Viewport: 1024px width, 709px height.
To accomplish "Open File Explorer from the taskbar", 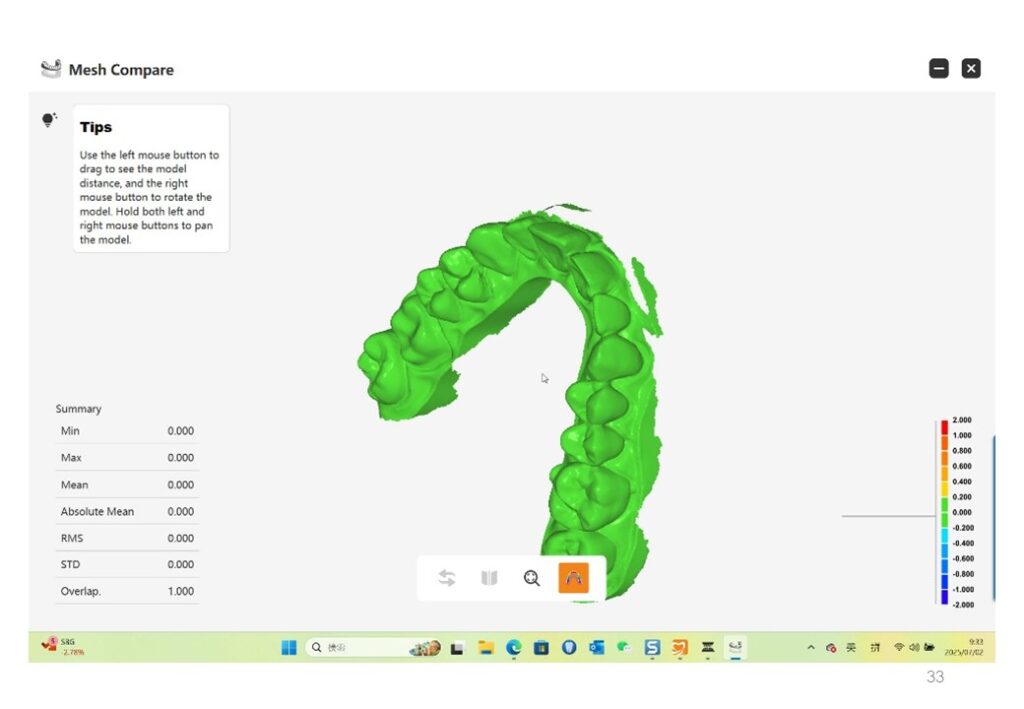I will (485, 647).
